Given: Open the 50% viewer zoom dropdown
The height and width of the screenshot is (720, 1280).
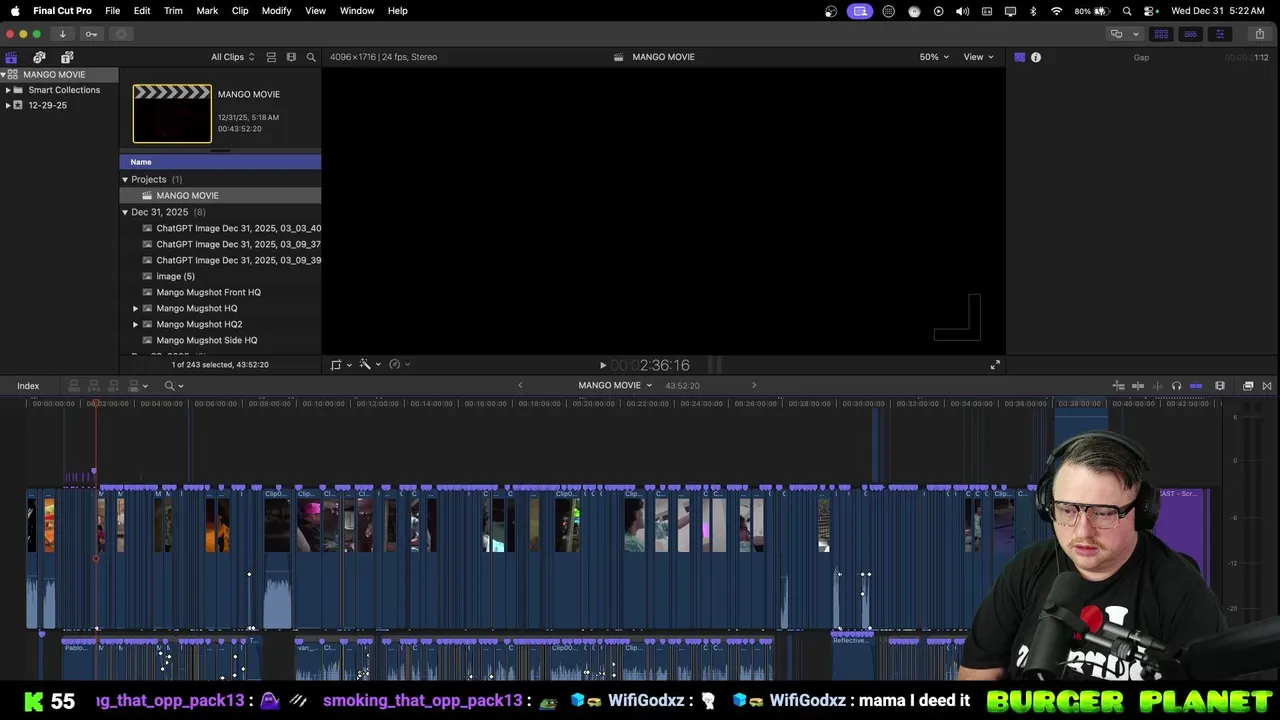Looking at the screenshot, I should (x=934, y=57).
